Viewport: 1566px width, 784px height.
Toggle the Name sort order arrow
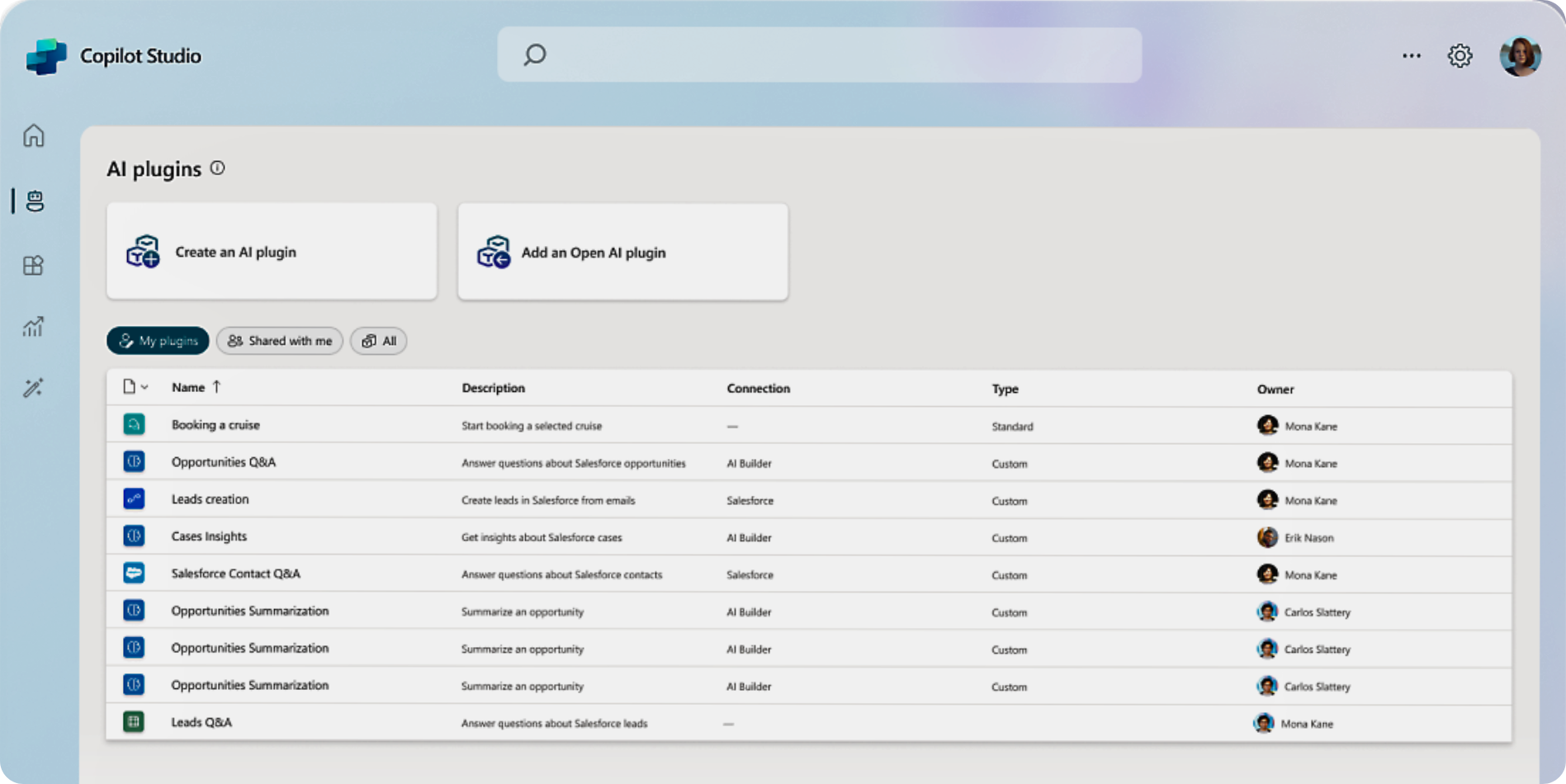[217, 386]
